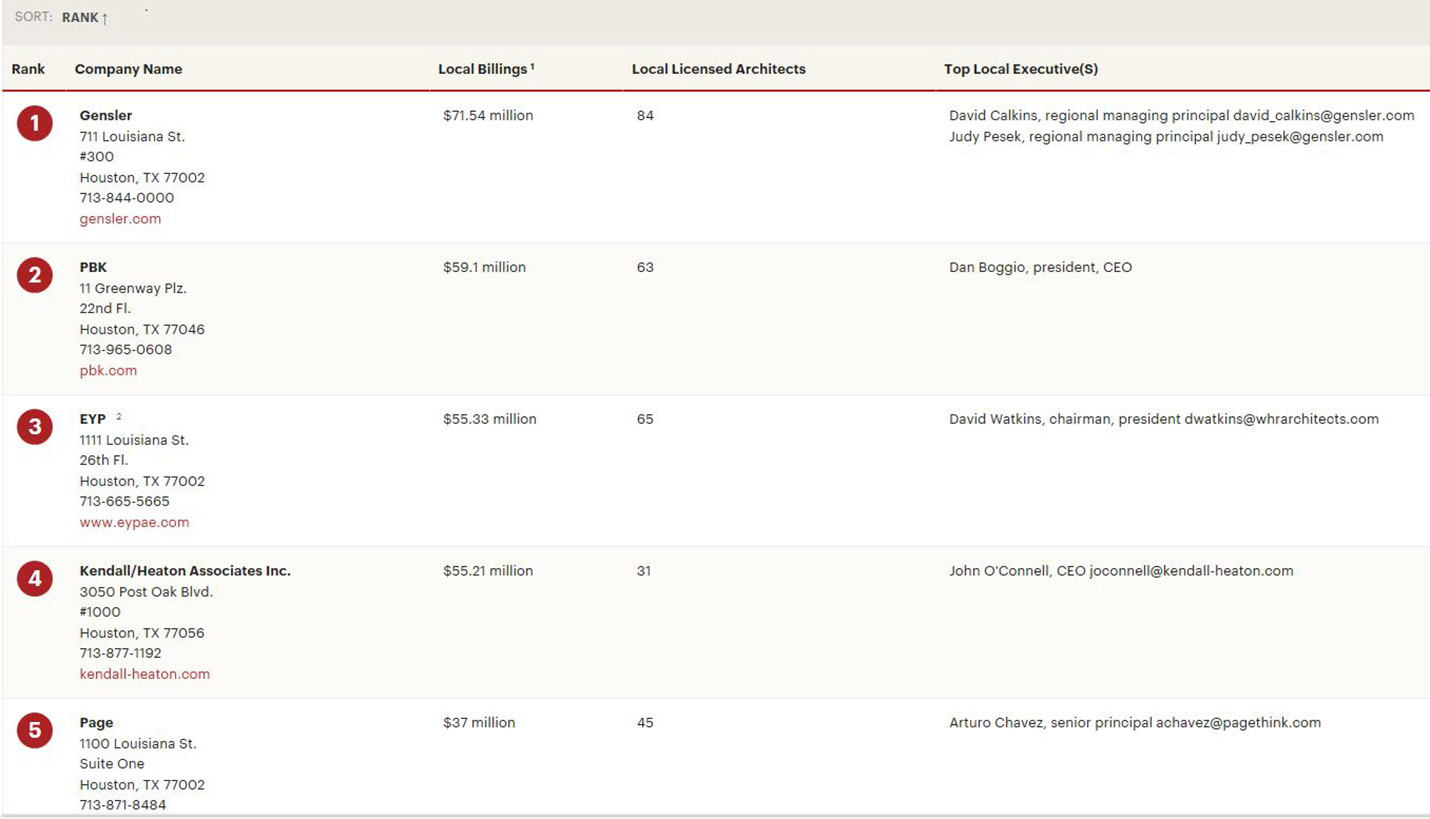Sort by the Rank column header
The image size is (1430, 819).
[x=28, y=69]
